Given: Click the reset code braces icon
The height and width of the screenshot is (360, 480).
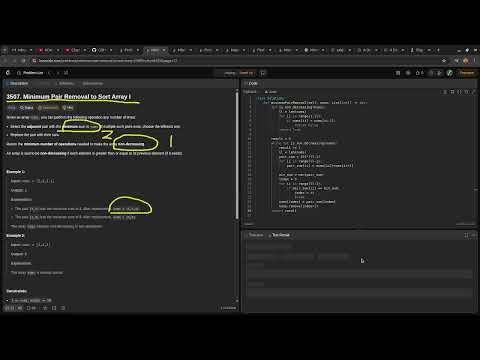Looking at the screenshot, I should [x=460, y=92].
